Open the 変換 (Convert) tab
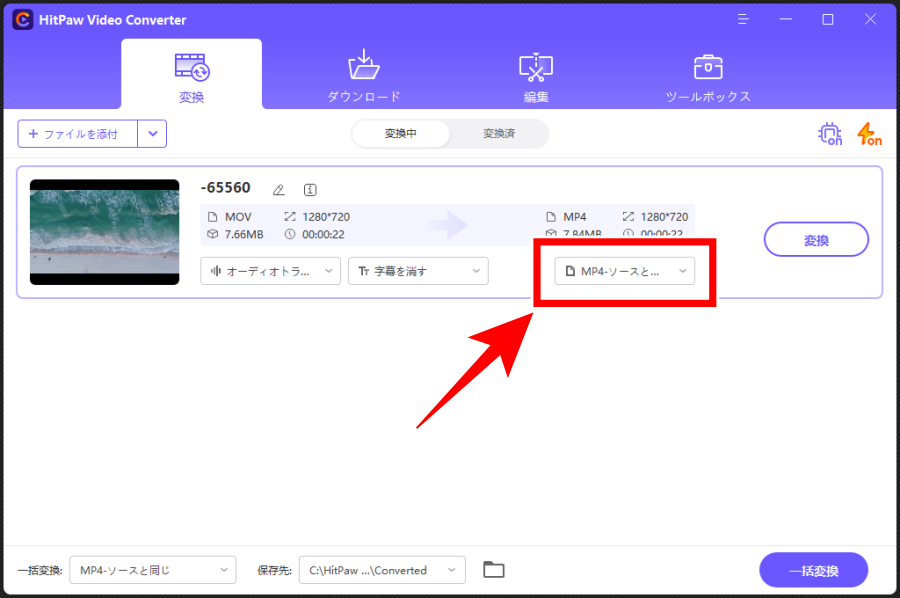The height and width of the screenshot is (598, 900). pyautogui.click(x=192, y=75)
